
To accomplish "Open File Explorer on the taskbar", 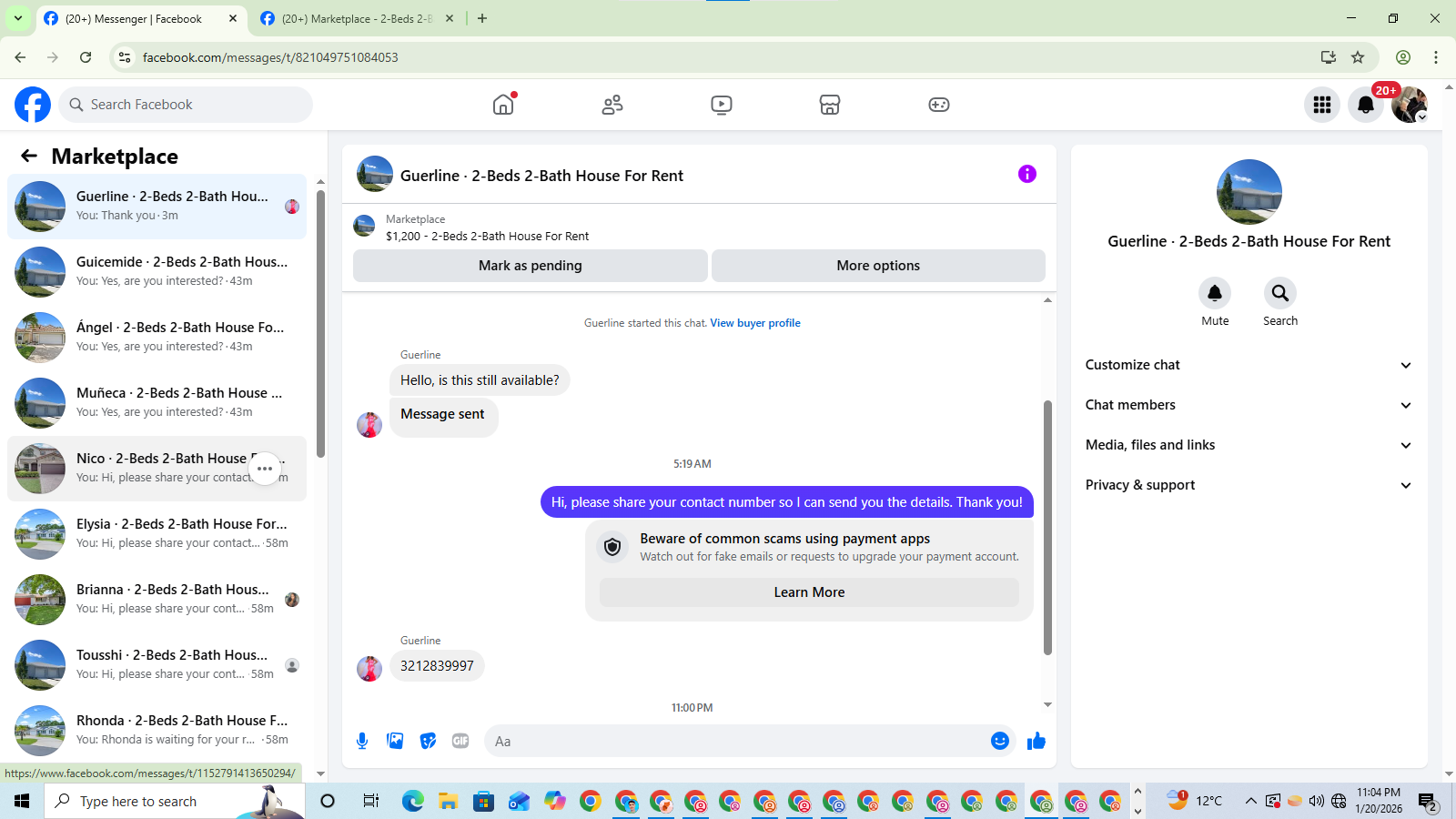I will pyautogui.click(x=448, y=801).
